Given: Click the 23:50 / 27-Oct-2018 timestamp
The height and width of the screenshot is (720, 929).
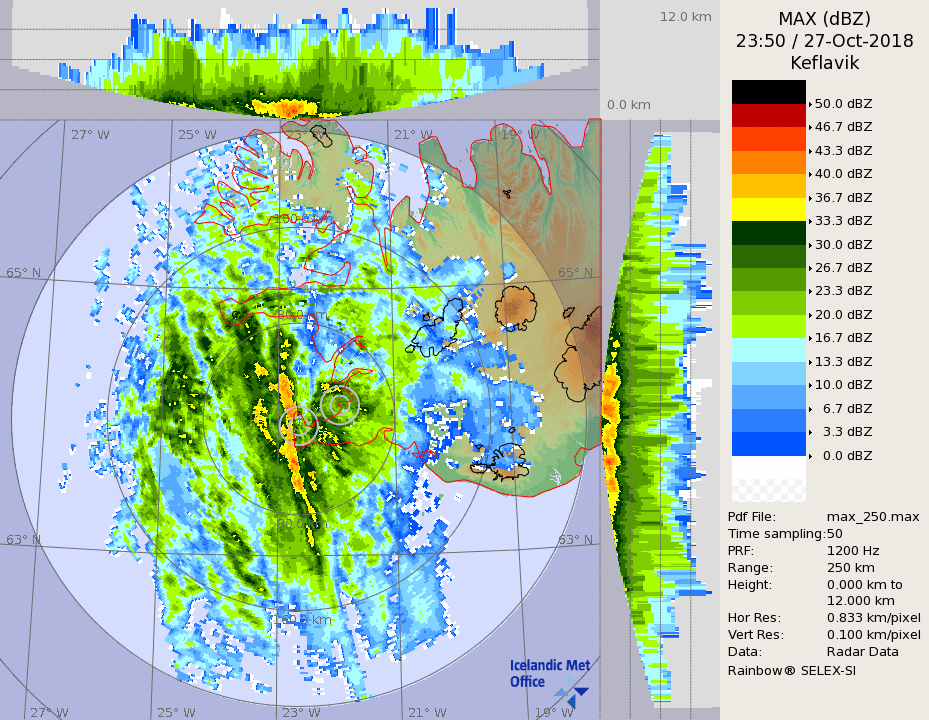Looking at the screenshot, I should [x=824, y=41].
